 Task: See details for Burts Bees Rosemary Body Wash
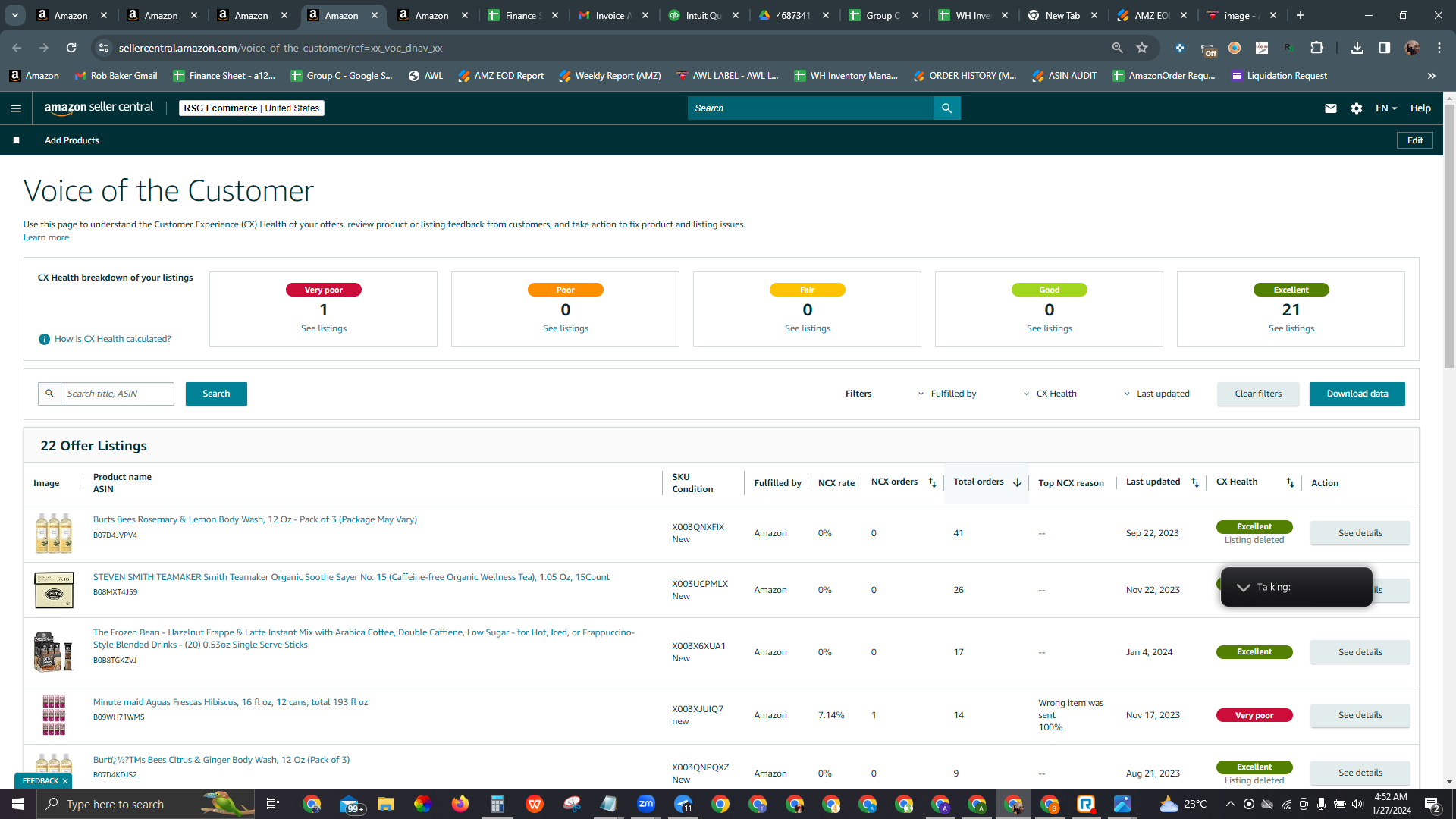[1360, 533]
